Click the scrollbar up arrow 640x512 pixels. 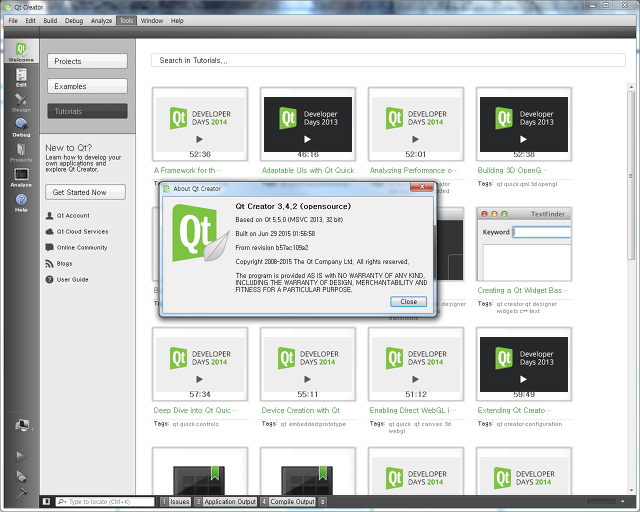(x=631, y=87)
